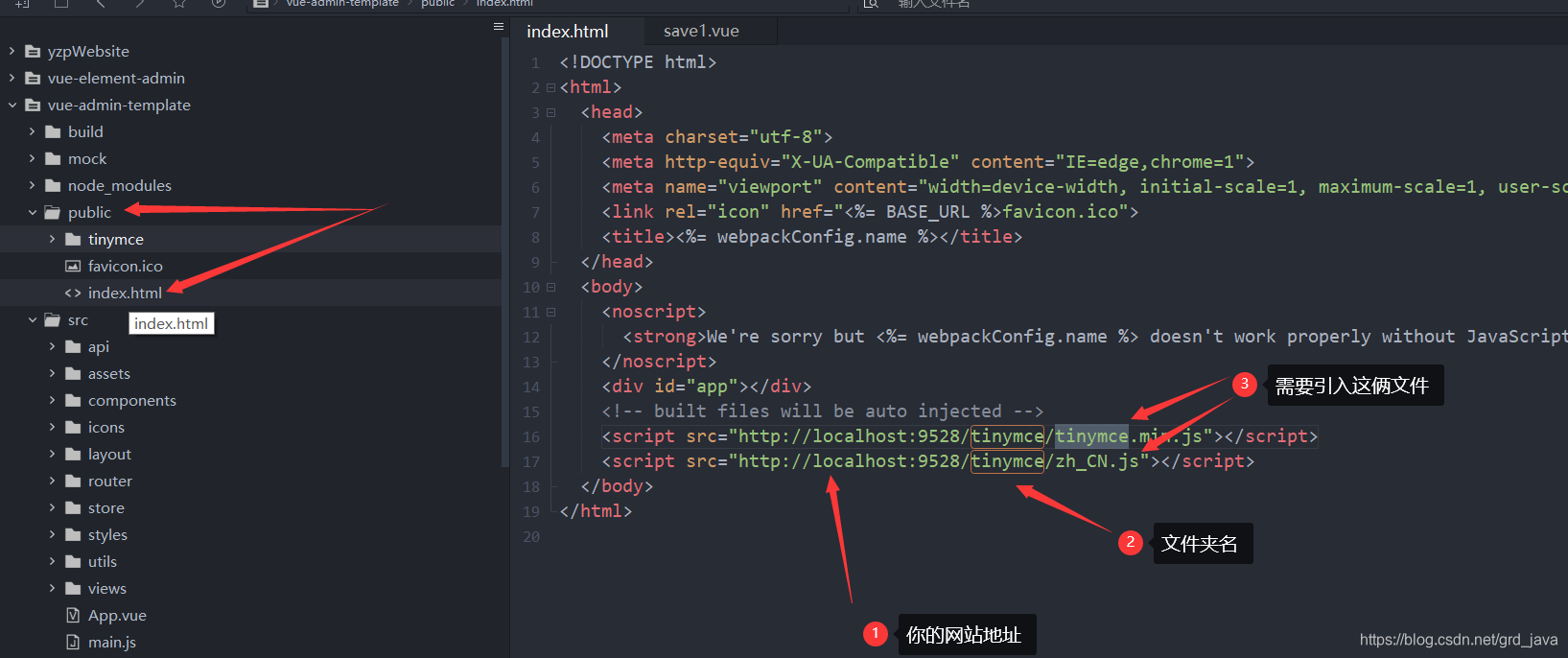Expand the node_modules folder chevron

(32, 186)
